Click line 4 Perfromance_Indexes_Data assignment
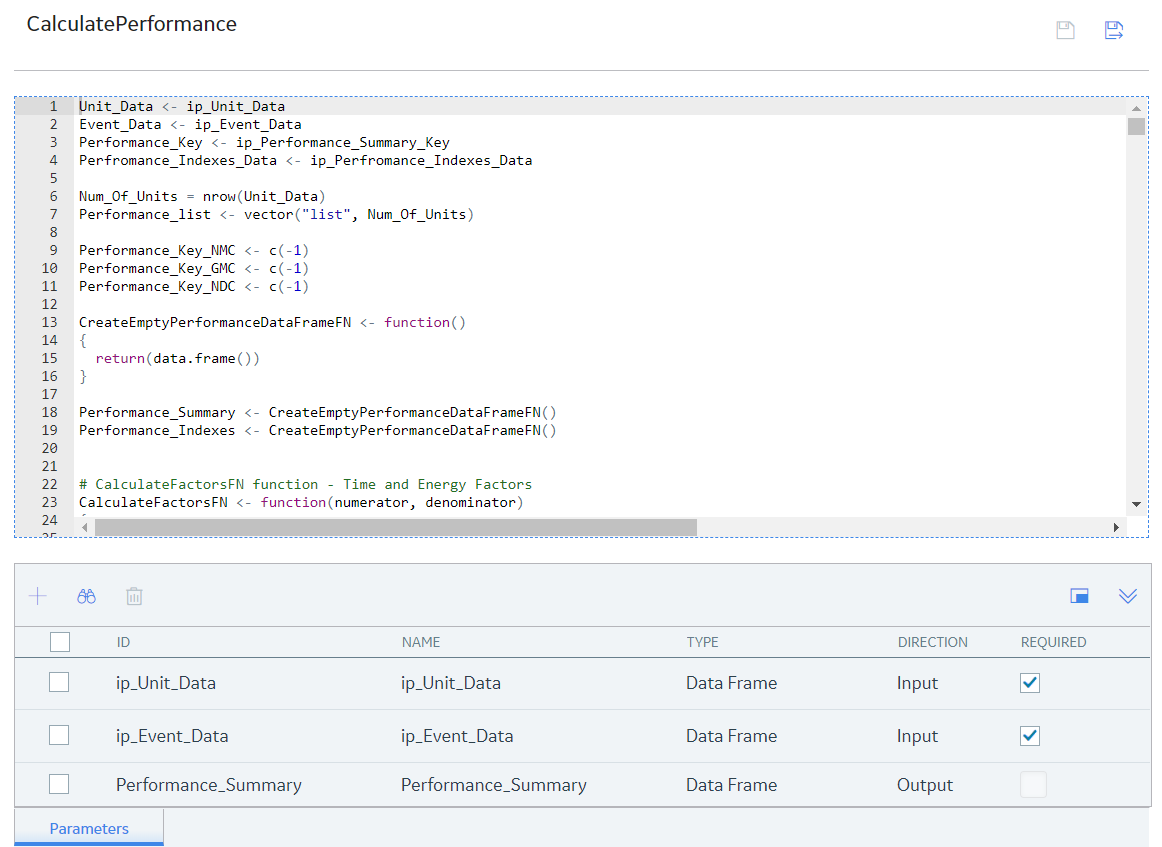1162x847 pixels. pos(305,160)
